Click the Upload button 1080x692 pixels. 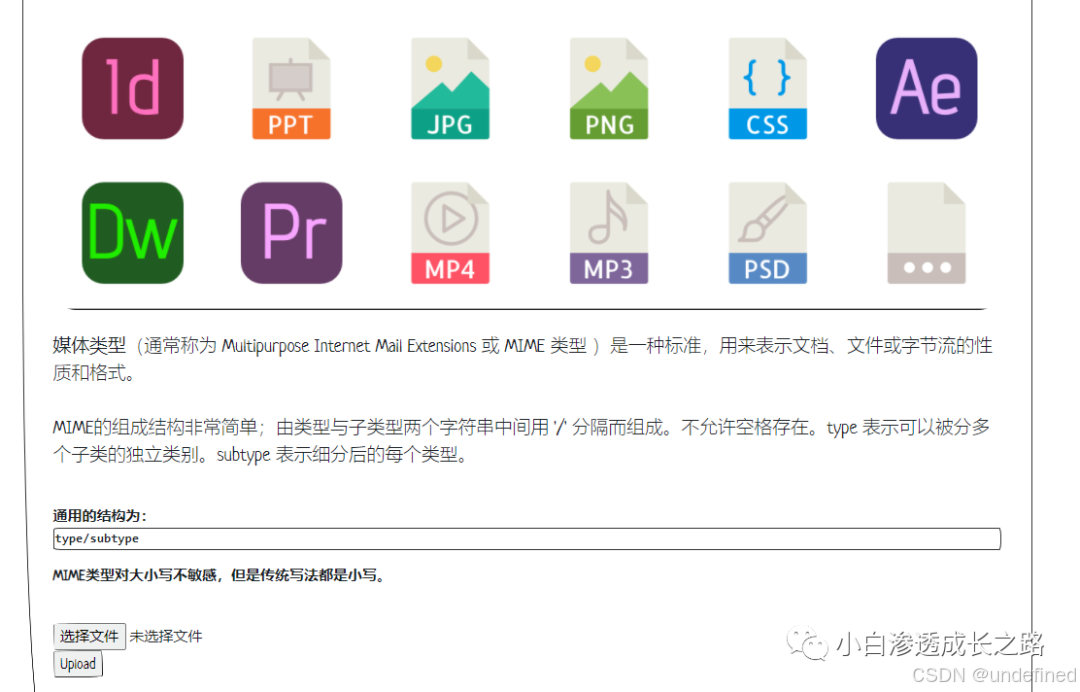click(x=78, y=664)
